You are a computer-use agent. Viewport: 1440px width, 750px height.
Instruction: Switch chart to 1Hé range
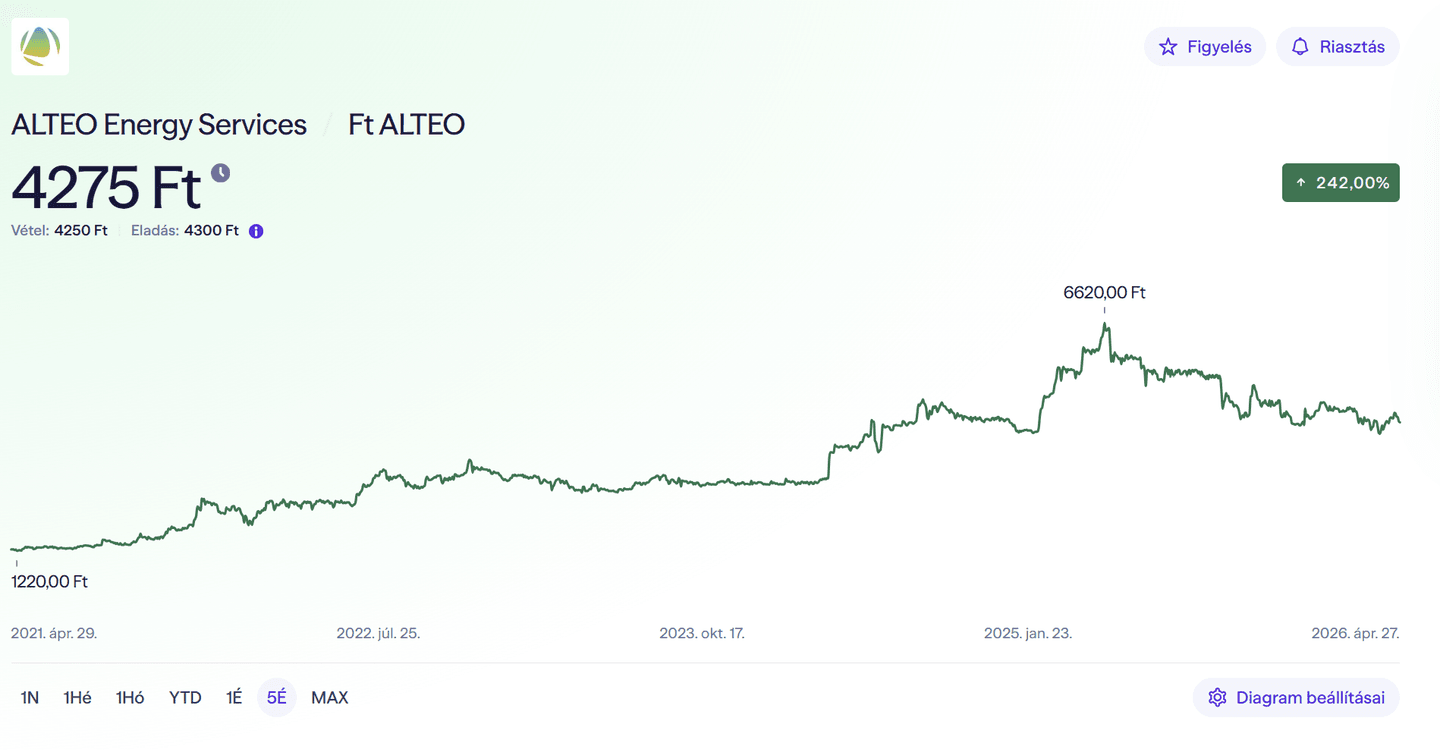77,698
